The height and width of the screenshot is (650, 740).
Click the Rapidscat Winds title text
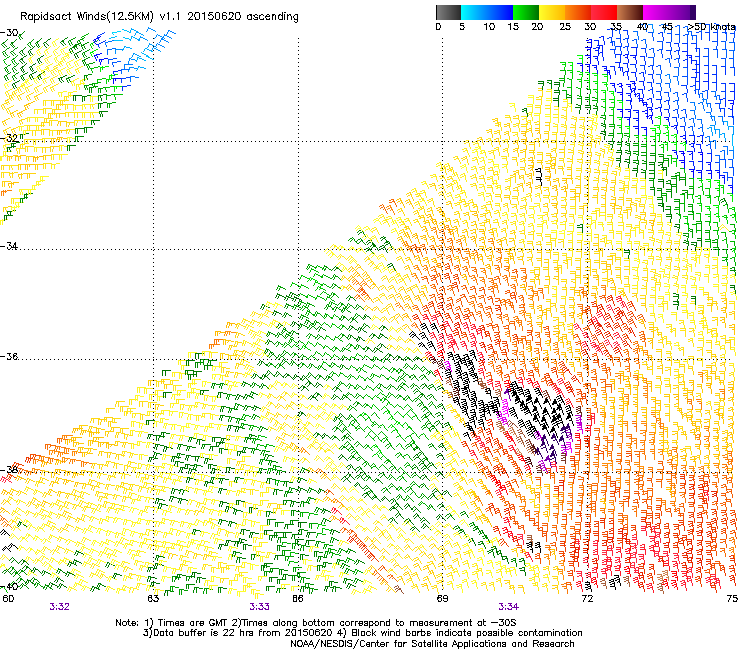pyautogui.click(x=159, y=17)
